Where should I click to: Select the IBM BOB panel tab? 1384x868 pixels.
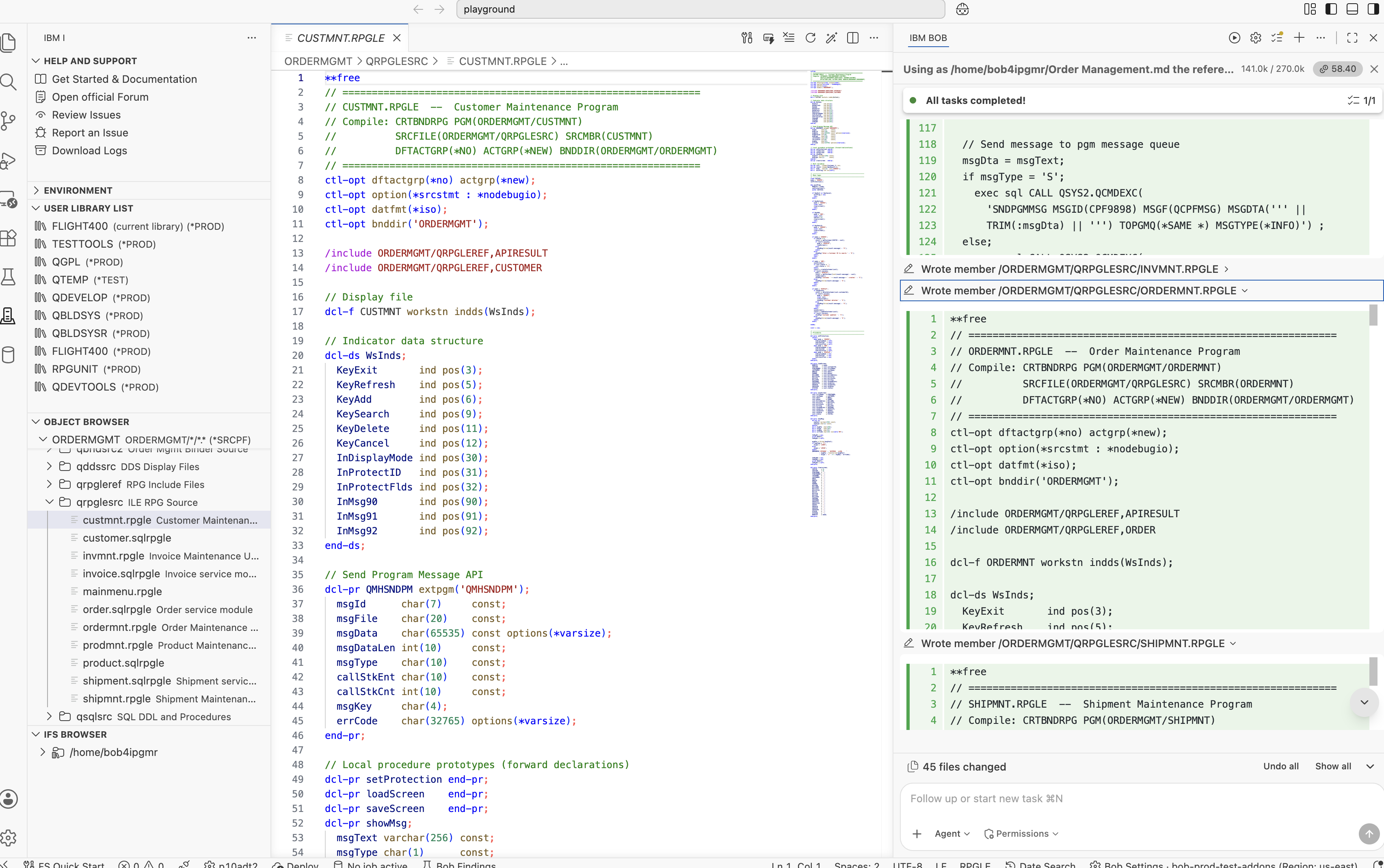click(x=928, y=38)
